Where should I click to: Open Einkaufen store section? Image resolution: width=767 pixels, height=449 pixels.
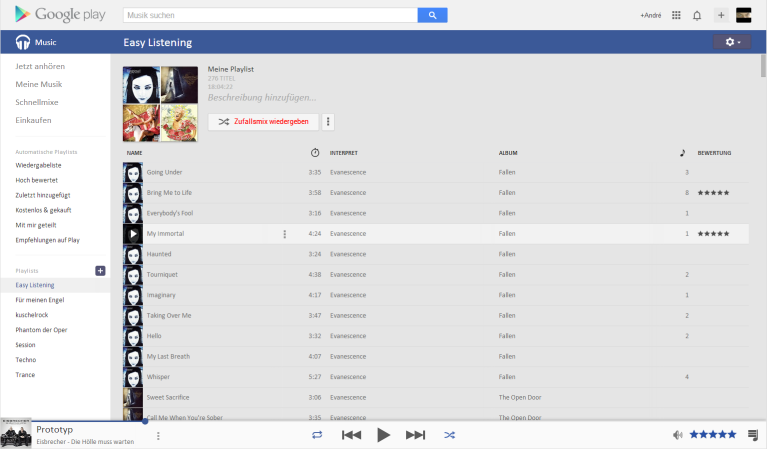pyautogui.click(x=33, y=120)
